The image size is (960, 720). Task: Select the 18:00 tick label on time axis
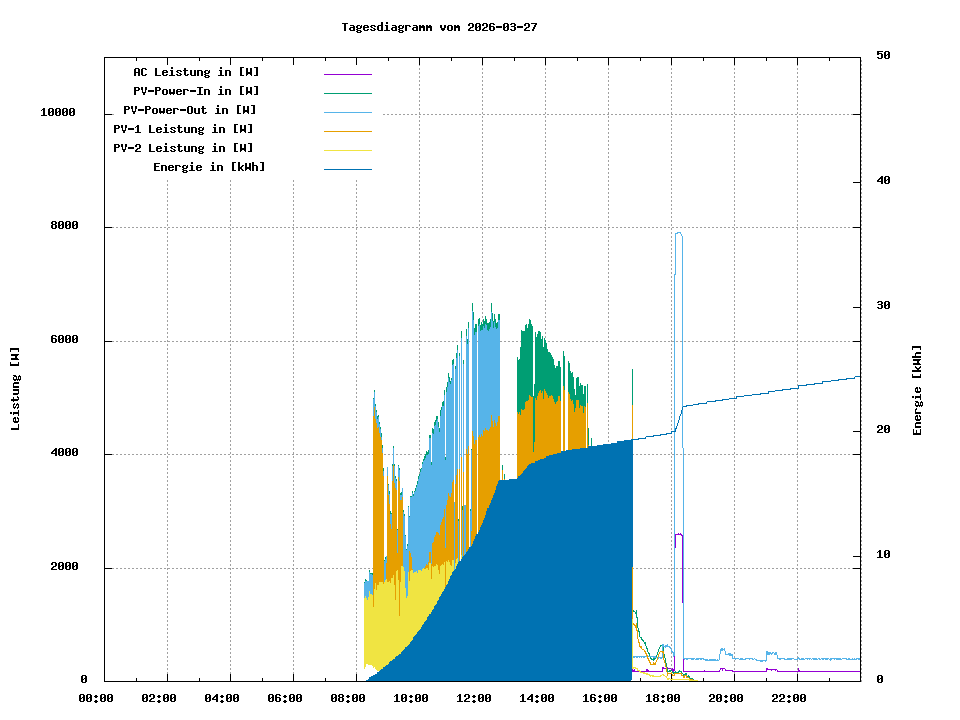(x=663, y=698)
